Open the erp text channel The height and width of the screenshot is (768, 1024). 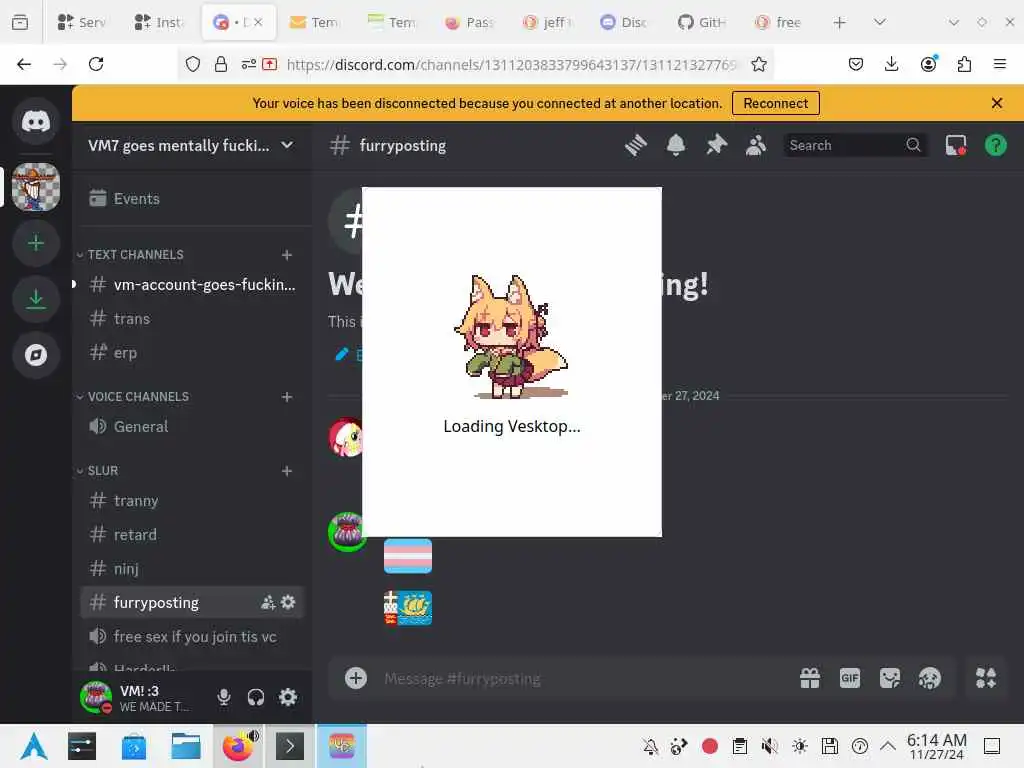click(192, 353)
